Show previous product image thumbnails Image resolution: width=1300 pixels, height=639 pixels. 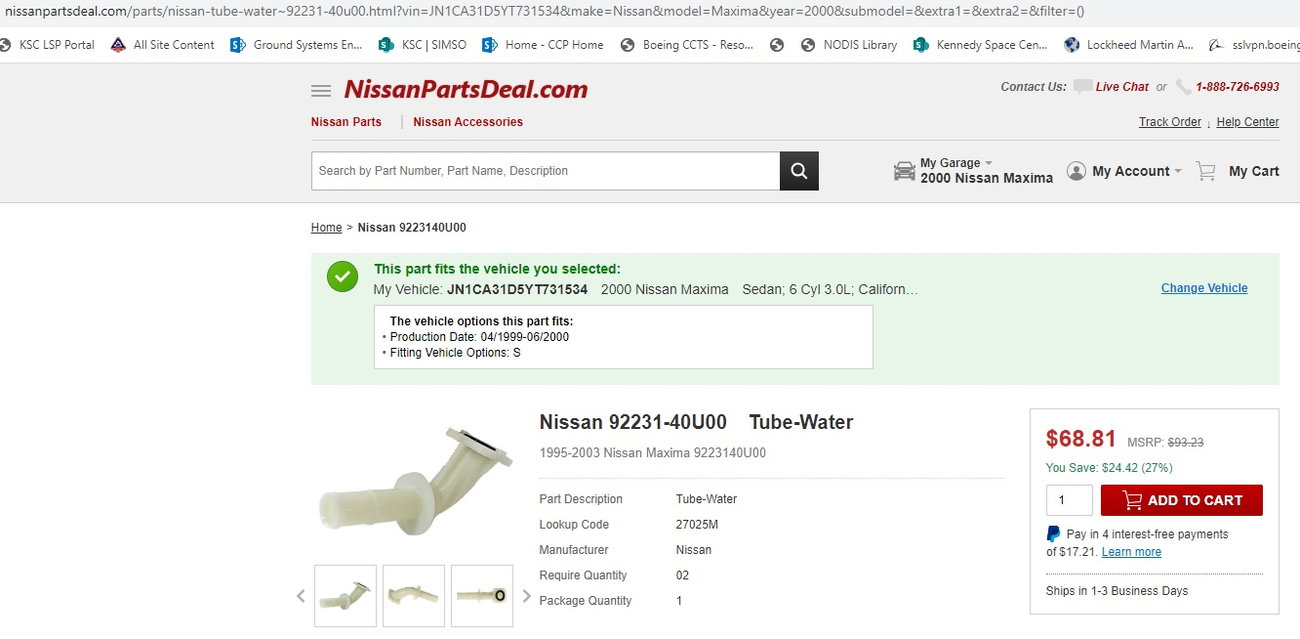click(x=300, y=596)
